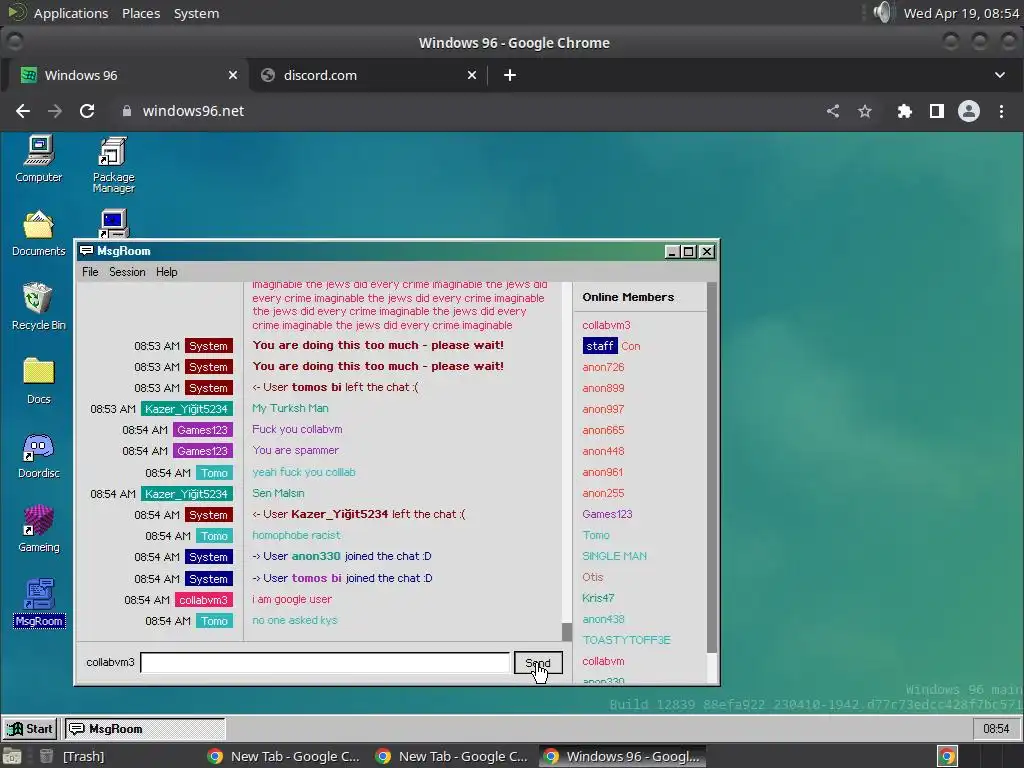
Task: Click the MsgRoom title bar chat icon
Action: point(86,251)
